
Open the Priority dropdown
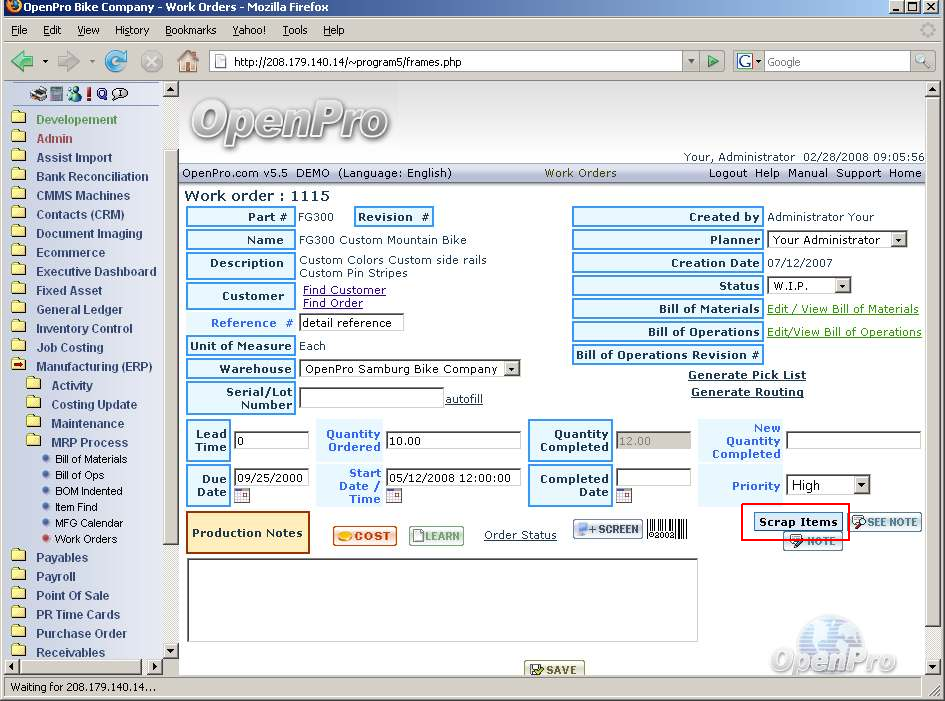pos(861,485)
